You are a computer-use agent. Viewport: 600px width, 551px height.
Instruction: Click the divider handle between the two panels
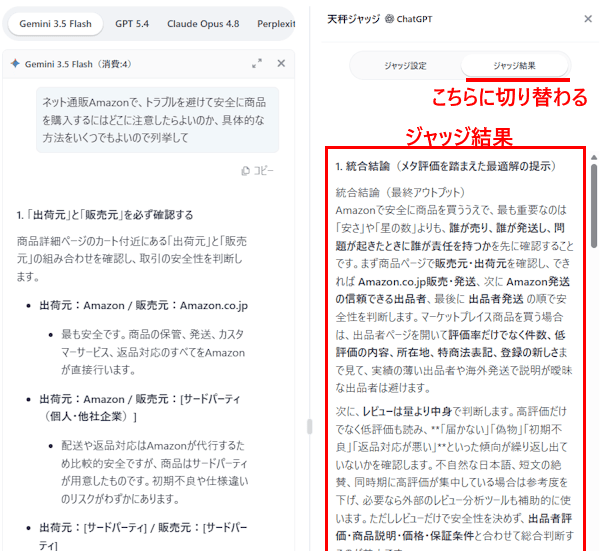(310, 426)
